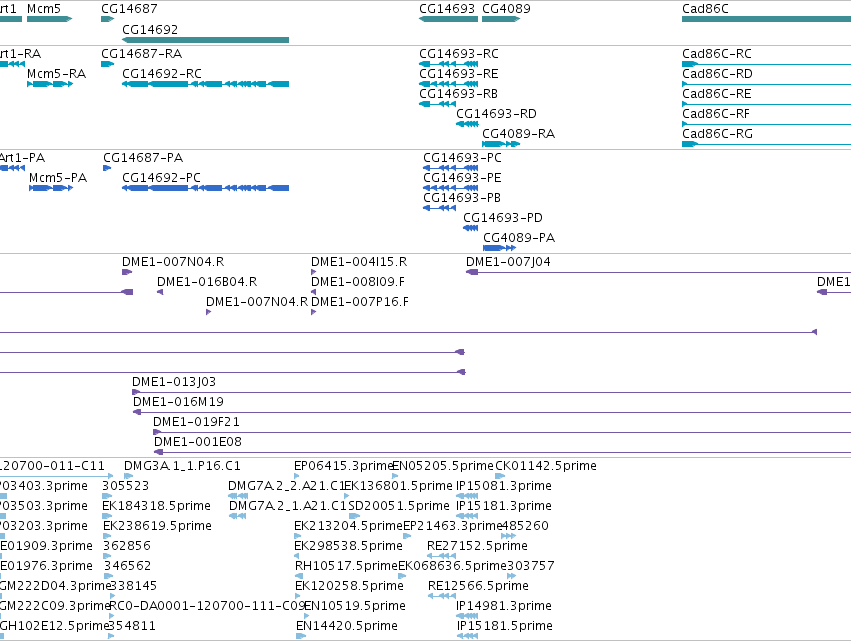Screen dimensions: 851x641
Task: Click EST DMG3A.1_1.P16.C1
Action: (128, 476)
